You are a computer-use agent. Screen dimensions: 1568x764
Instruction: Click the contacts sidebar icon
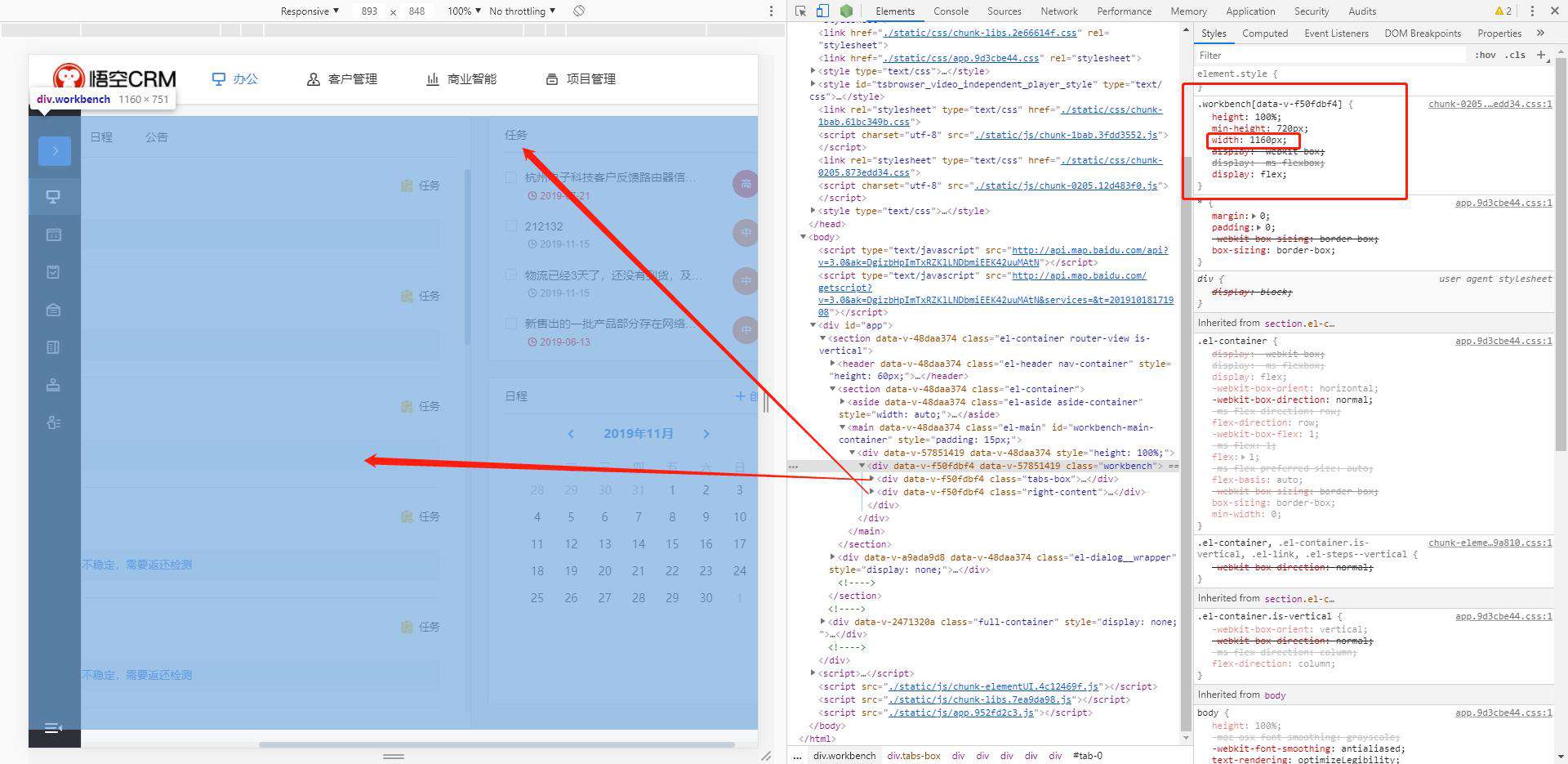click(x=53, y=422)
